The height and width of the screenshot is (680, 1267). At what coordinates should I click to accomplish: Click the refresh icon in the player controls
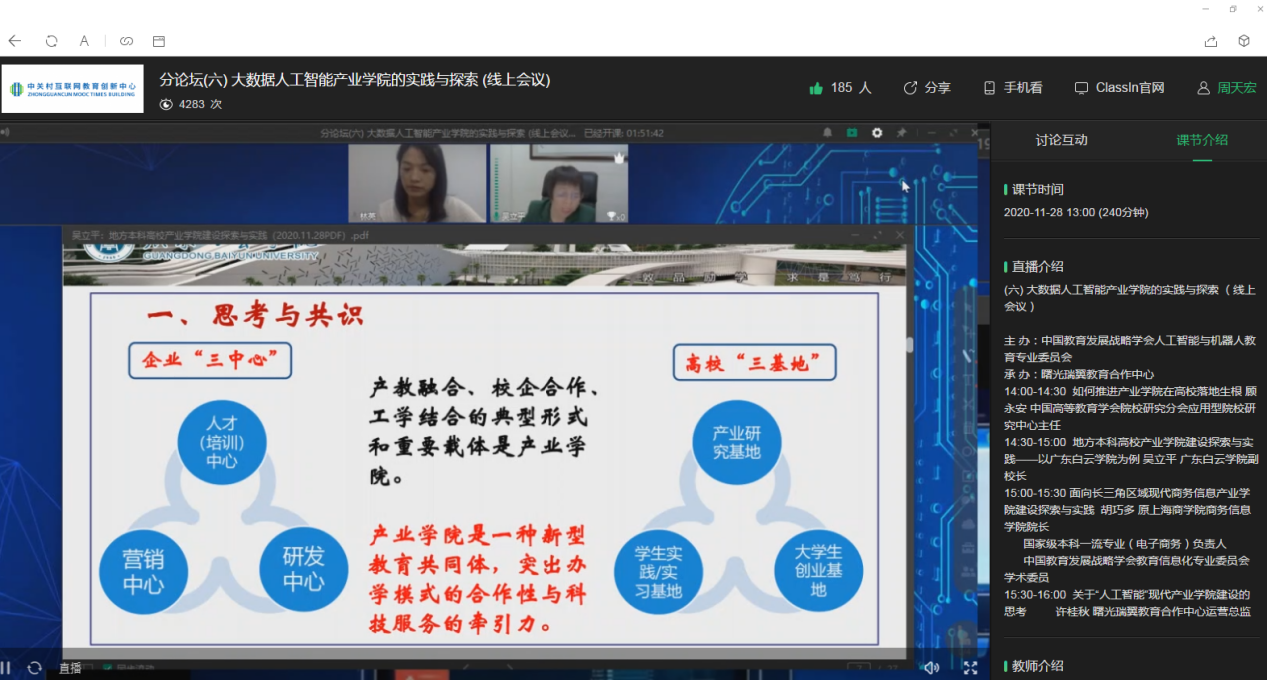pos(35,668)
